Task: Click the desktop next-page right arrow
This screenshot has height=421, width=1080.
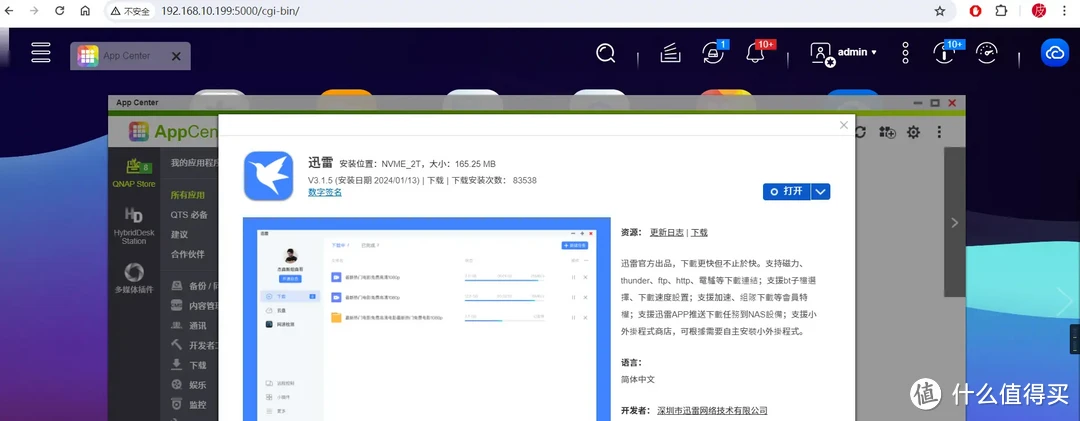Action: (1066, 300)
